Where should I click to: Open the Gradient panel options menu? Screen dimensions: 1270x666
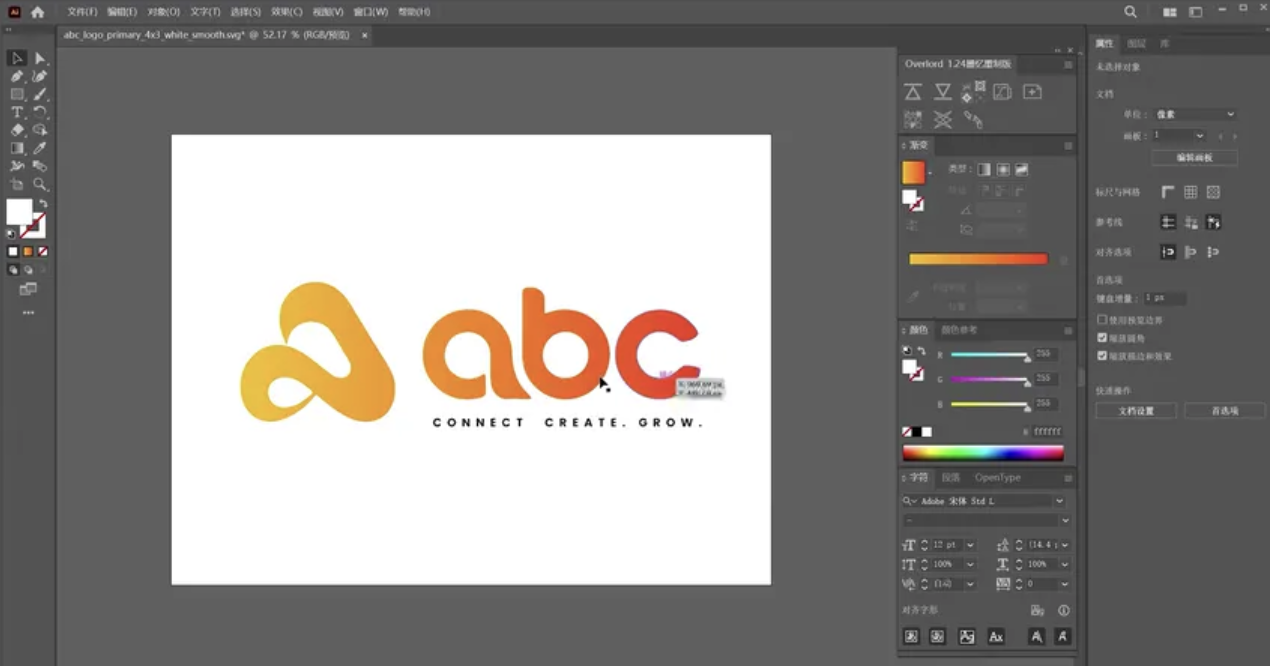pos(1067,146)
